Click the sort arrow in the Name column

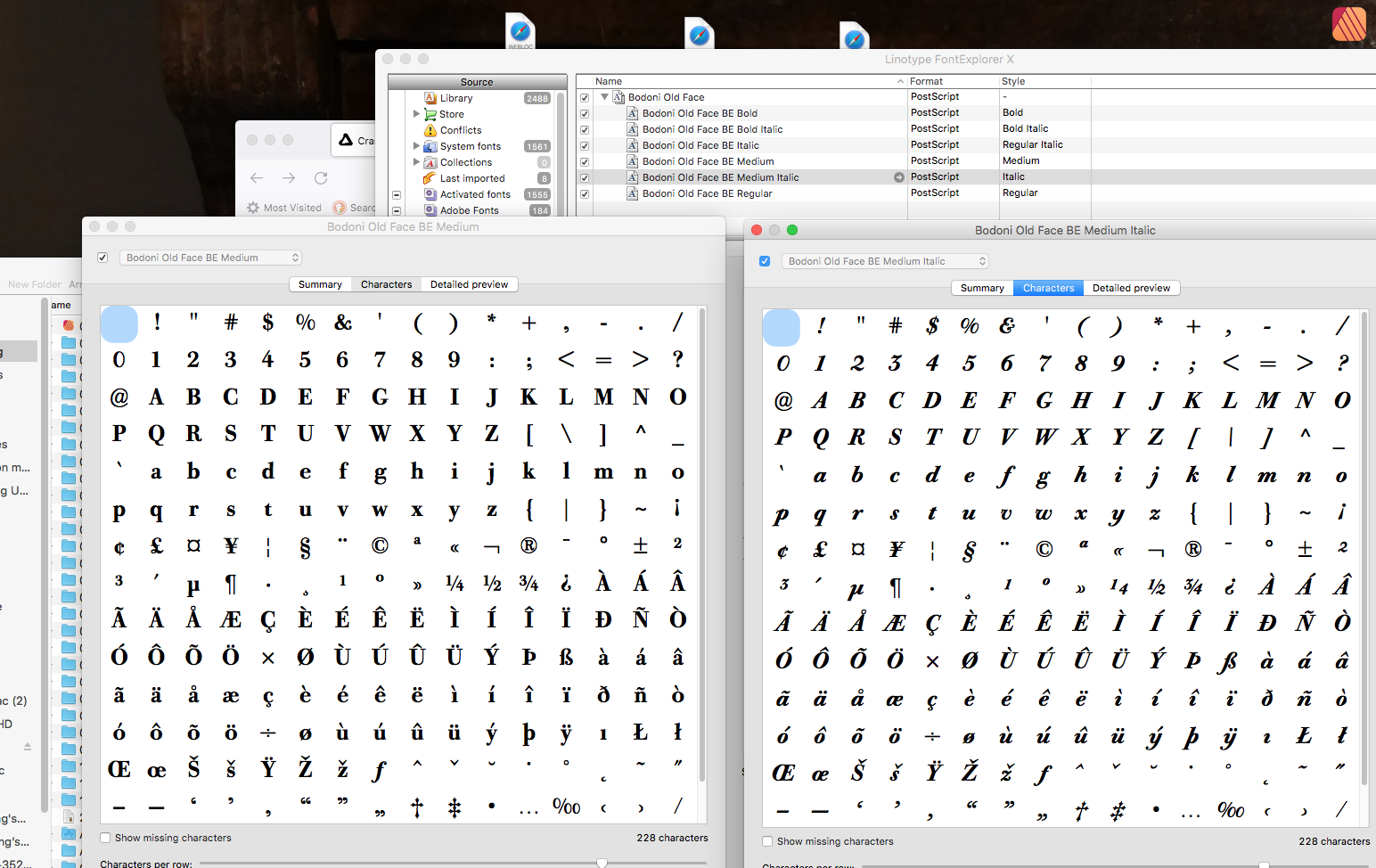point(900,81)
